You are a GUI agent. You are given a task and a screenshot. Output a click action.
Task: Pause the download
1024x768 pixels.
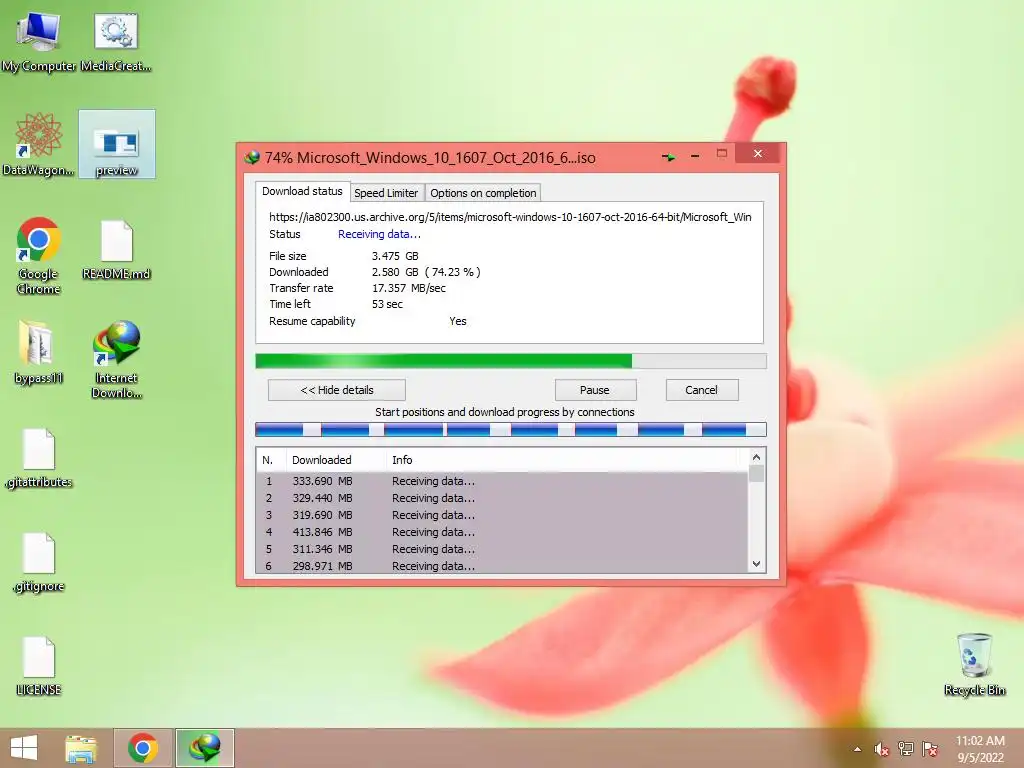click(x=595, y=390)
